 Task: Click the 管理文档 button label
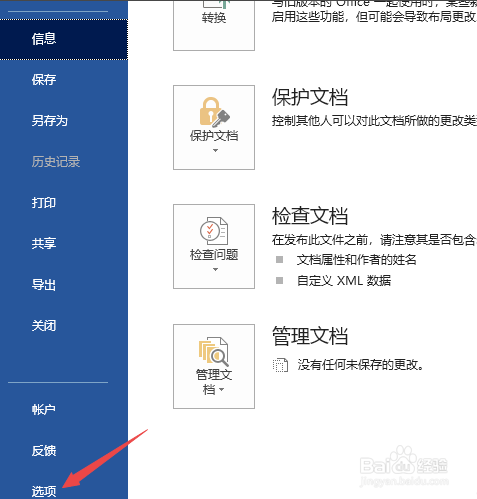[214, 381]
